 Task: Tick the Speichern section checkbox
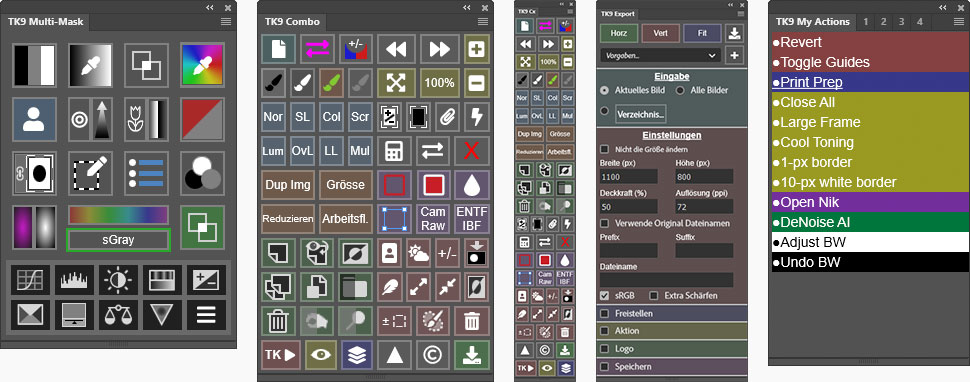(604, 367)
